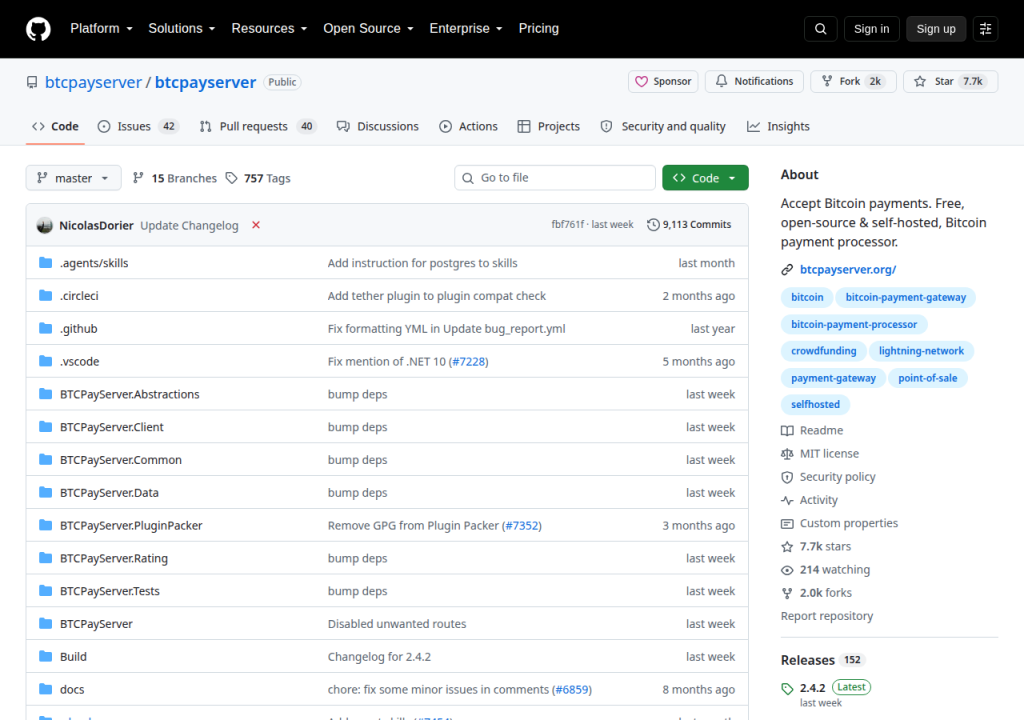
Task: Click NicolasDorier's avatar image
Action: (x=44, y=225)
